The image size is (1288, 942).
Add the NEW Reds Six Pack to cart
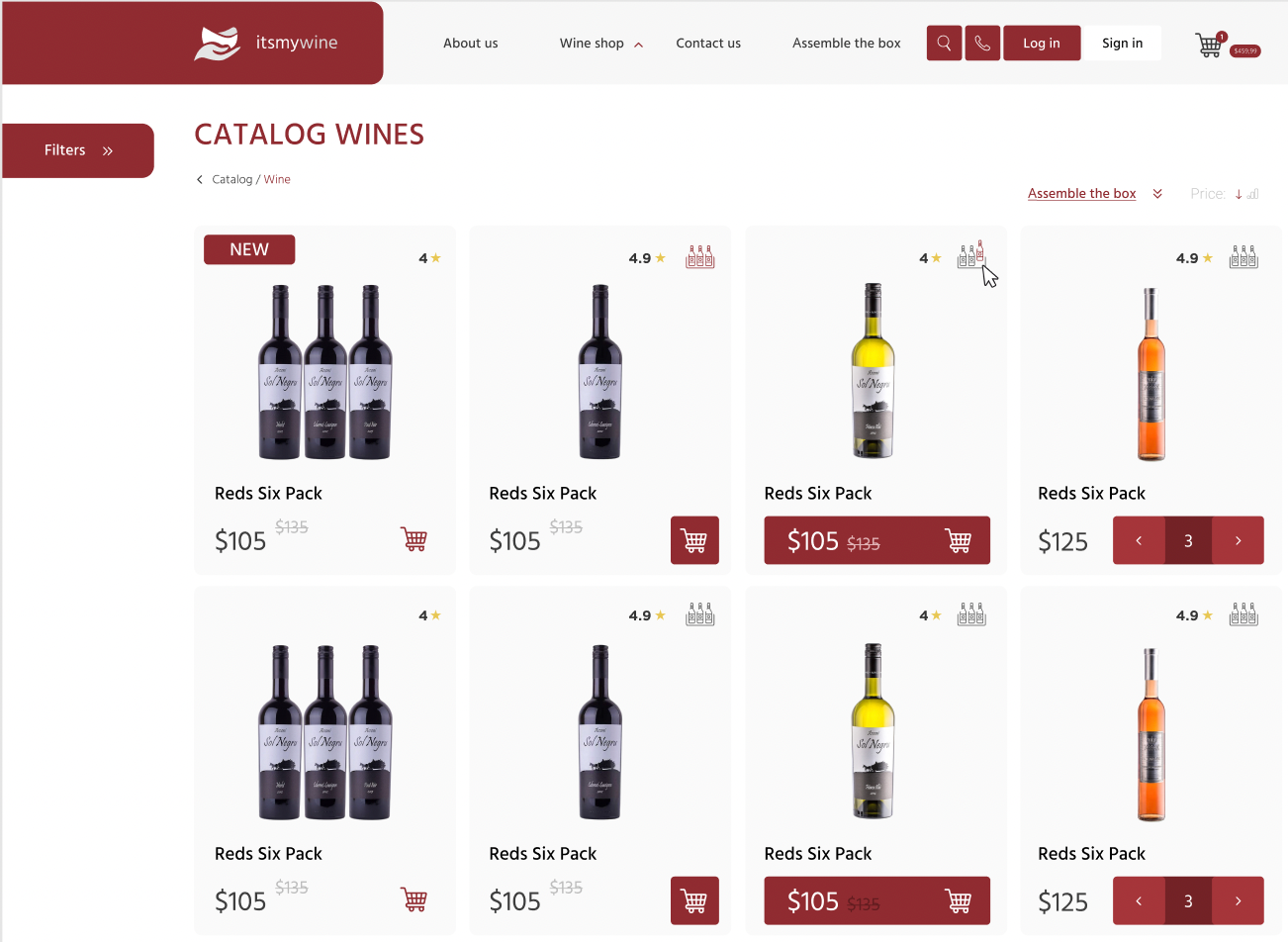click(414, 540)
